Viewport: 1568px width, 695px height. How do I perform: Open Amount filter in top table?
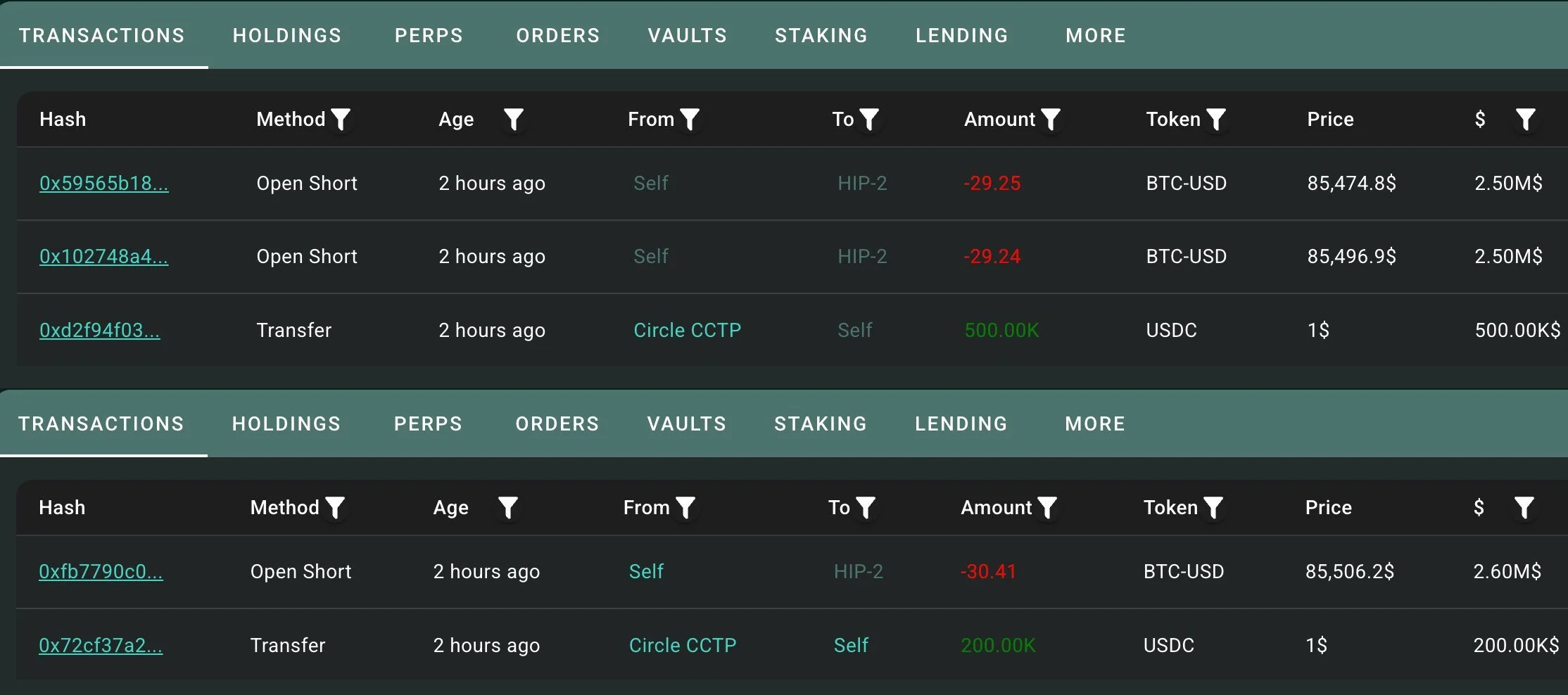1050,120
